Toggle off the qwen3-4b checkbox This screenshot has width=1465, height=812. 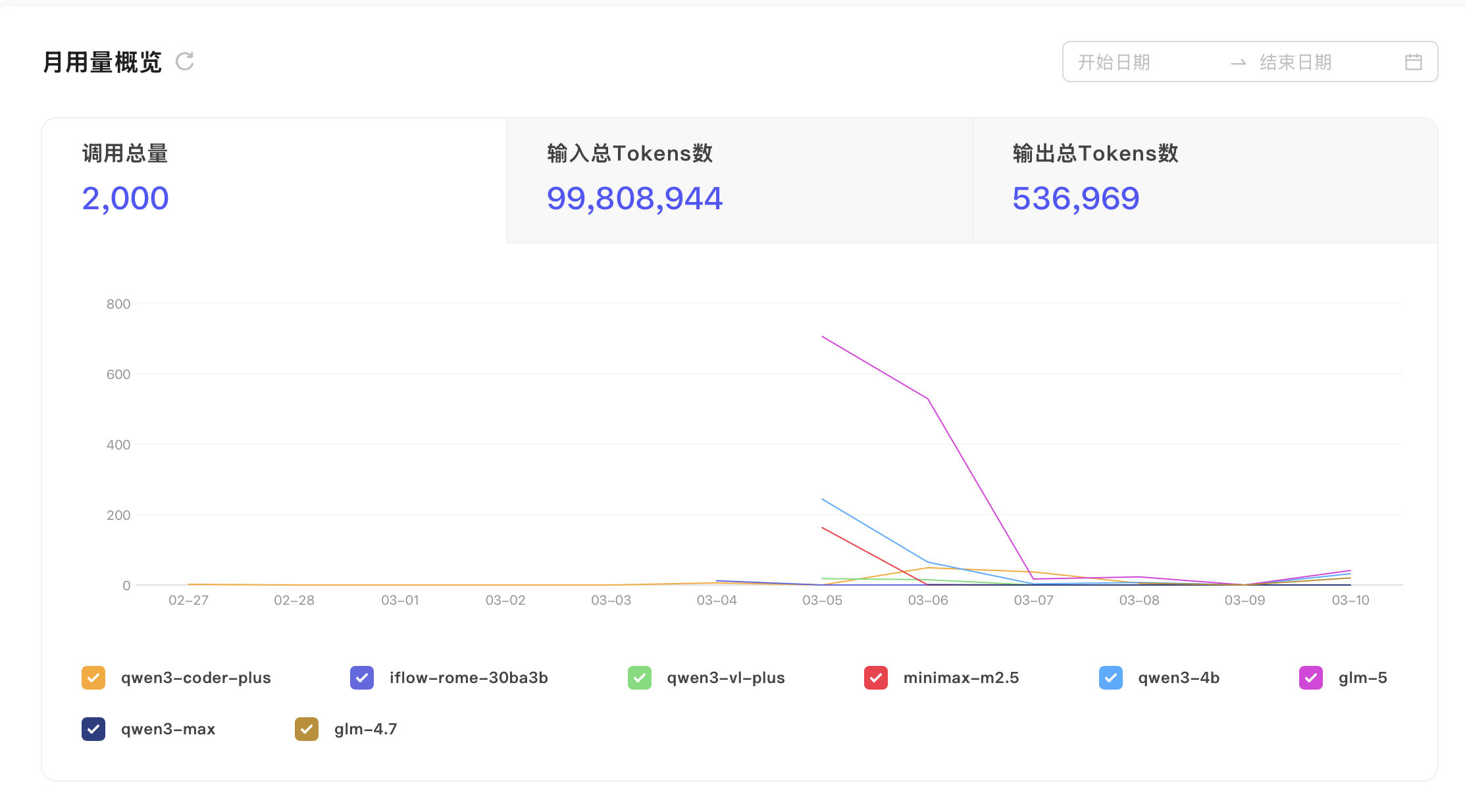pyautogui.click(x=1111, y=678)
